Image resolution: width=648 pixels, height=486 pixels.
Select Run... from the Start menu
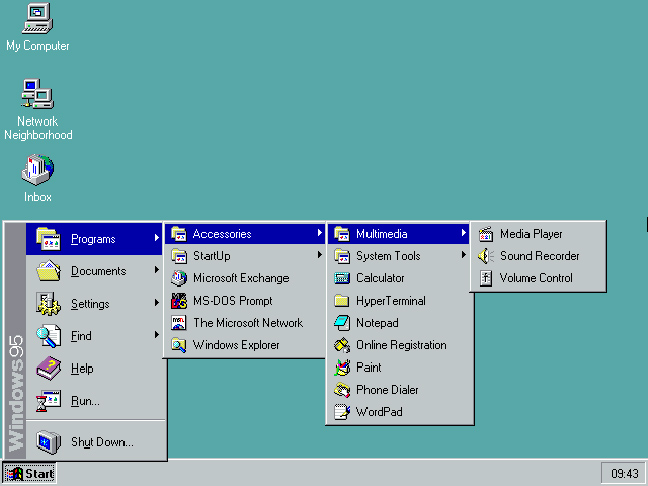84,401
